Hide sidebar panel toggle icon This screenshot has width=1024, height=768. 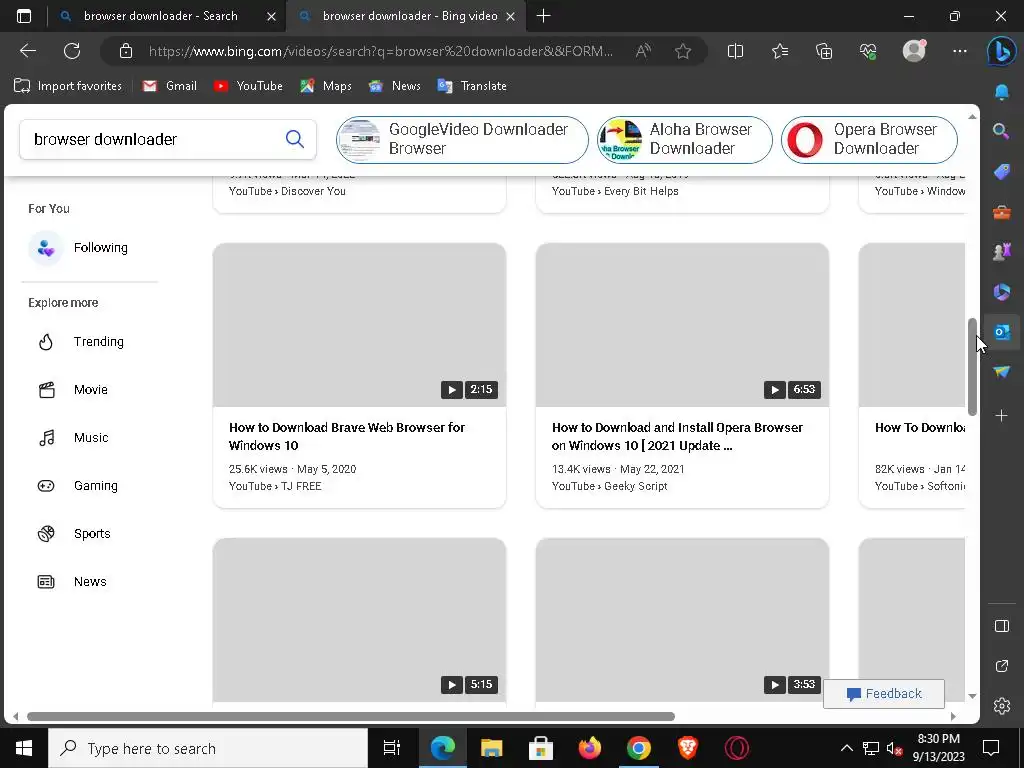point(1002,626)
